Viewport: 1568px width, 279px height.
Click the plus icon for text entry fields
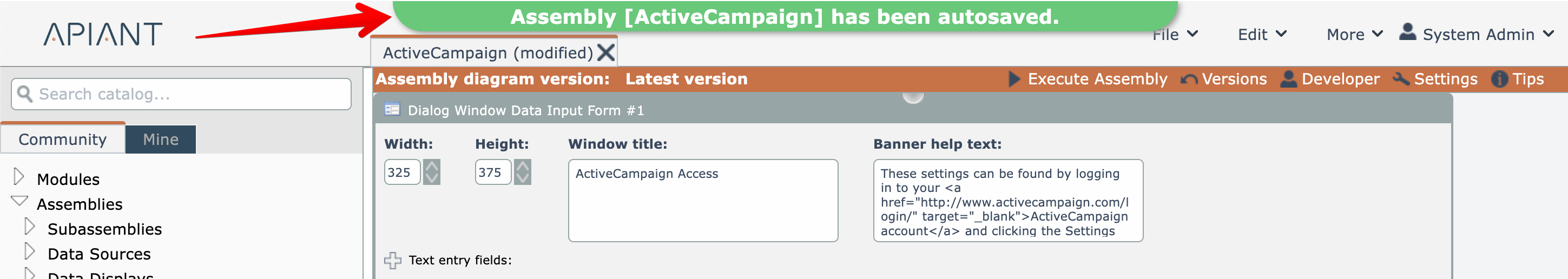pos(393,260)
